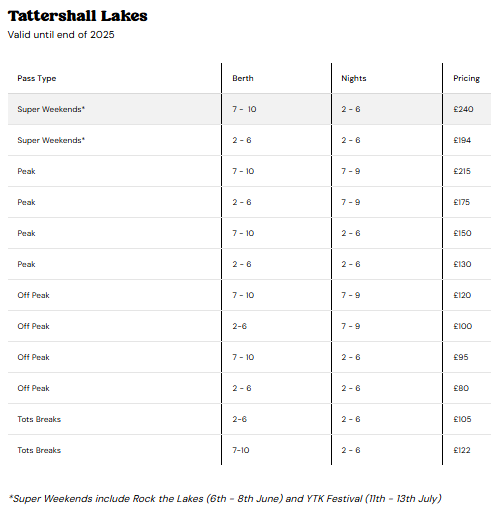The width and height of the screenshot is (491, 525).
Task: Click the £122 Tots Breaks price
Action: [462, 450]
